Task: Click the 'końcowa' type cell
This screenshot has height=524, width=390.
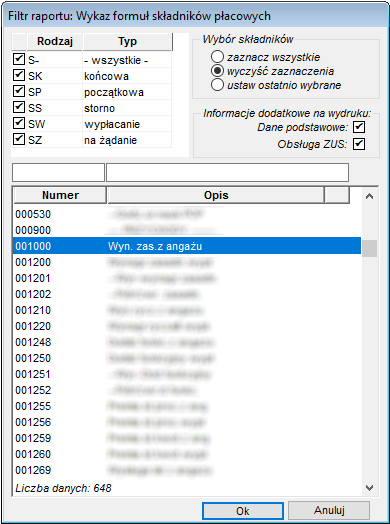Action: tap(127, 76)
